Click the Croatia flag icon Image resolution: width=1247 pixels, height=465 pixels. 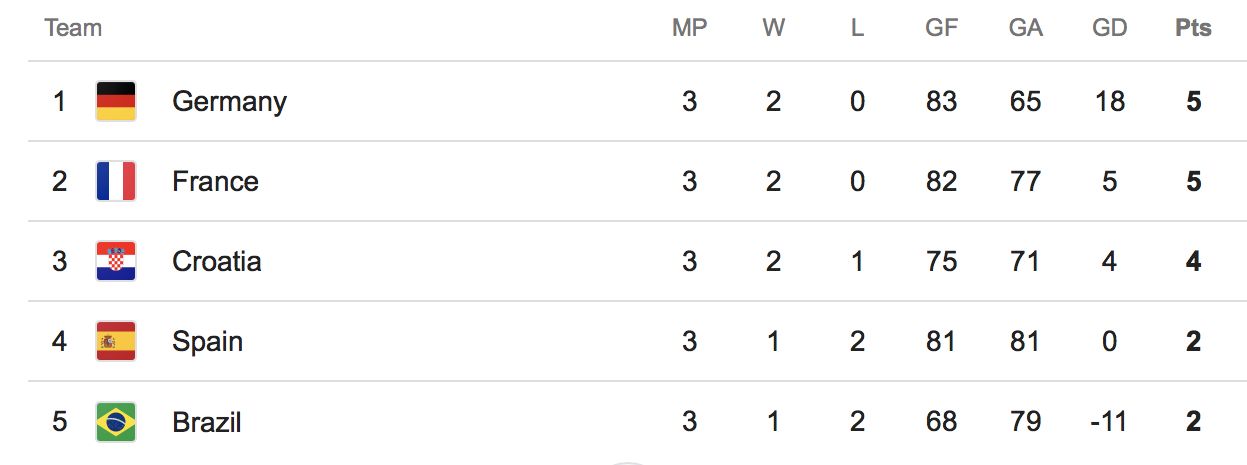click(x=116, y=262)
